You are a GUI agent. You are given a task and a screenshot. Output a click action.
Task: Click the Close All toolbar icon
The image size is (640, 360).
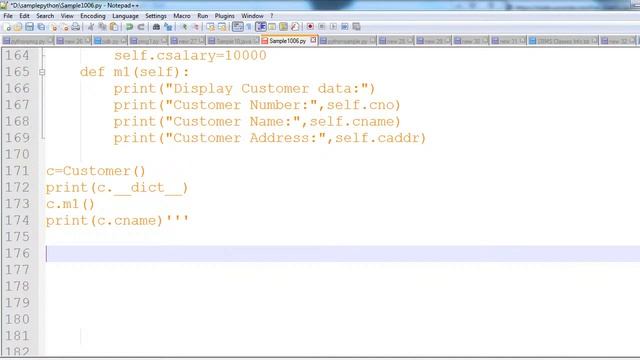(65, 27)
